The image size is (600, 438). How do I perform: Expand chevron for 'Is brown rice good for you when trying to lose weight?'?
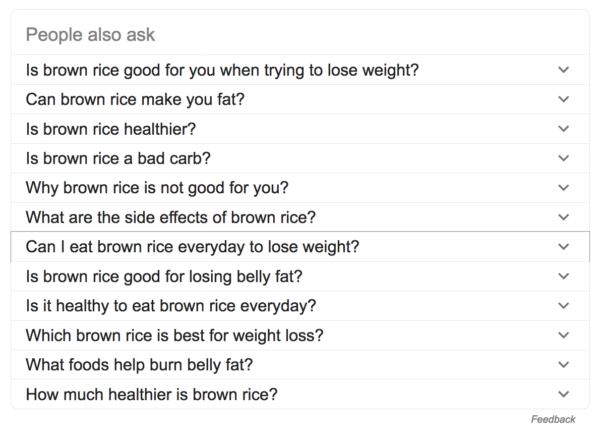(563, 70)
